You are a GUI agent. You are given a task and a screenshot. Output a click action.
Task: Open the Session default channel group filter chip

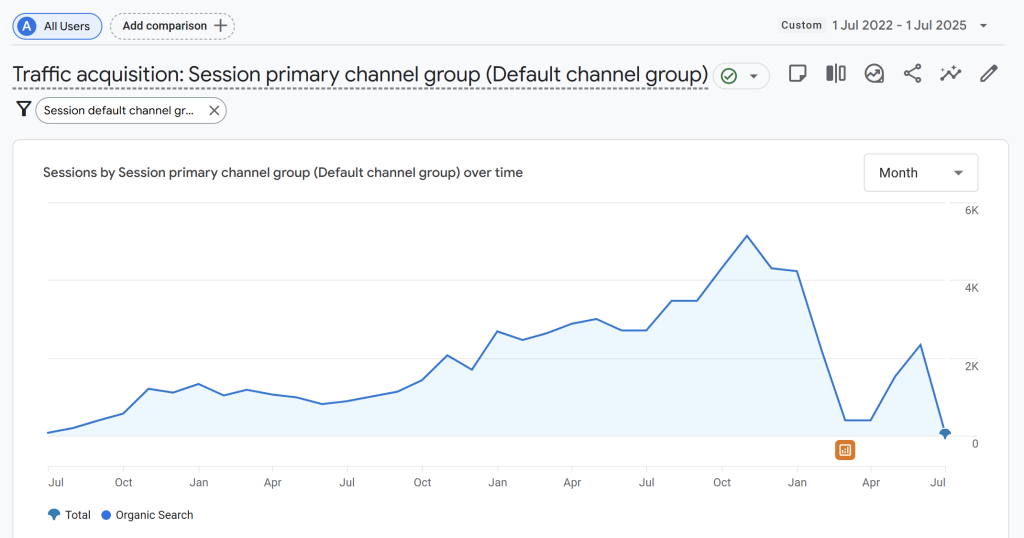click(x=120, y=111)
